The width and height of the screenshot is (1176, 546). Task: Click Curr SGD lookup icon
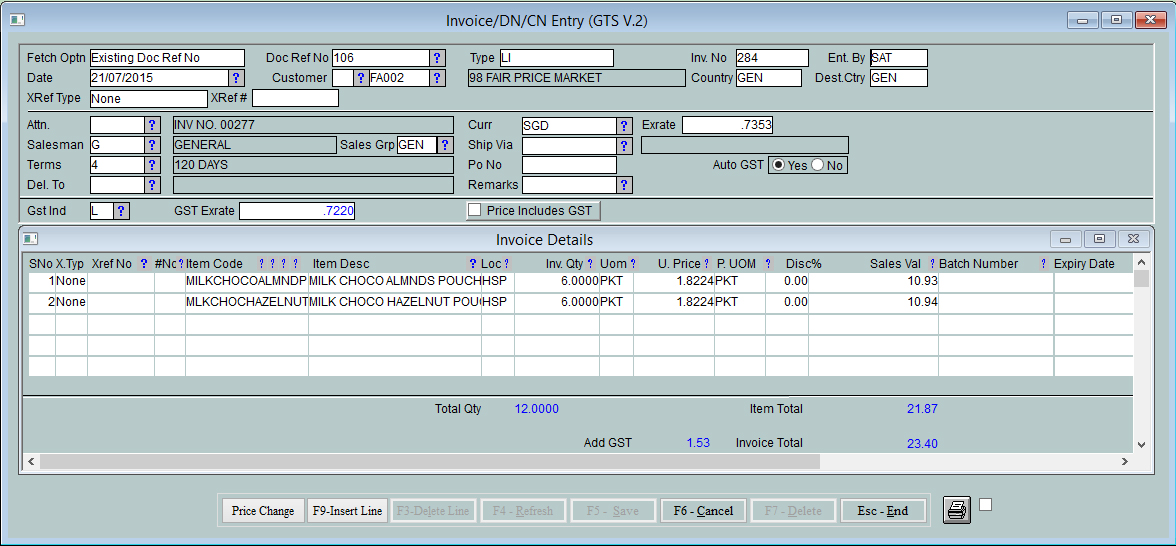[624, 126]
